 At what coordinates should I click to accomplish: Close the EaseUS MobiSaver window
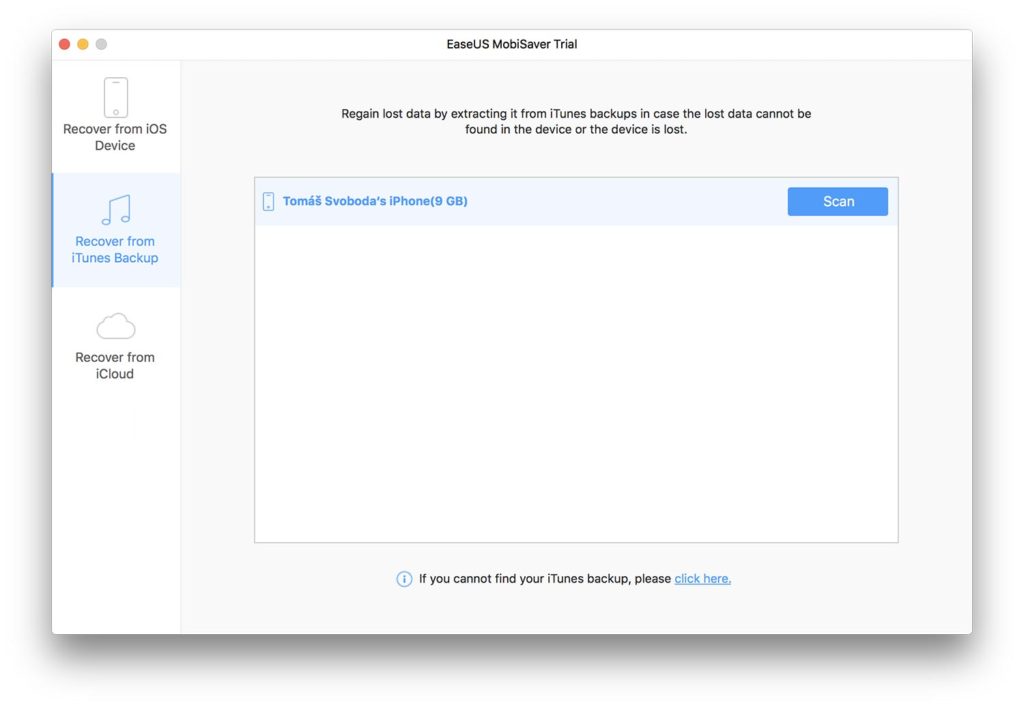[64, 44]
